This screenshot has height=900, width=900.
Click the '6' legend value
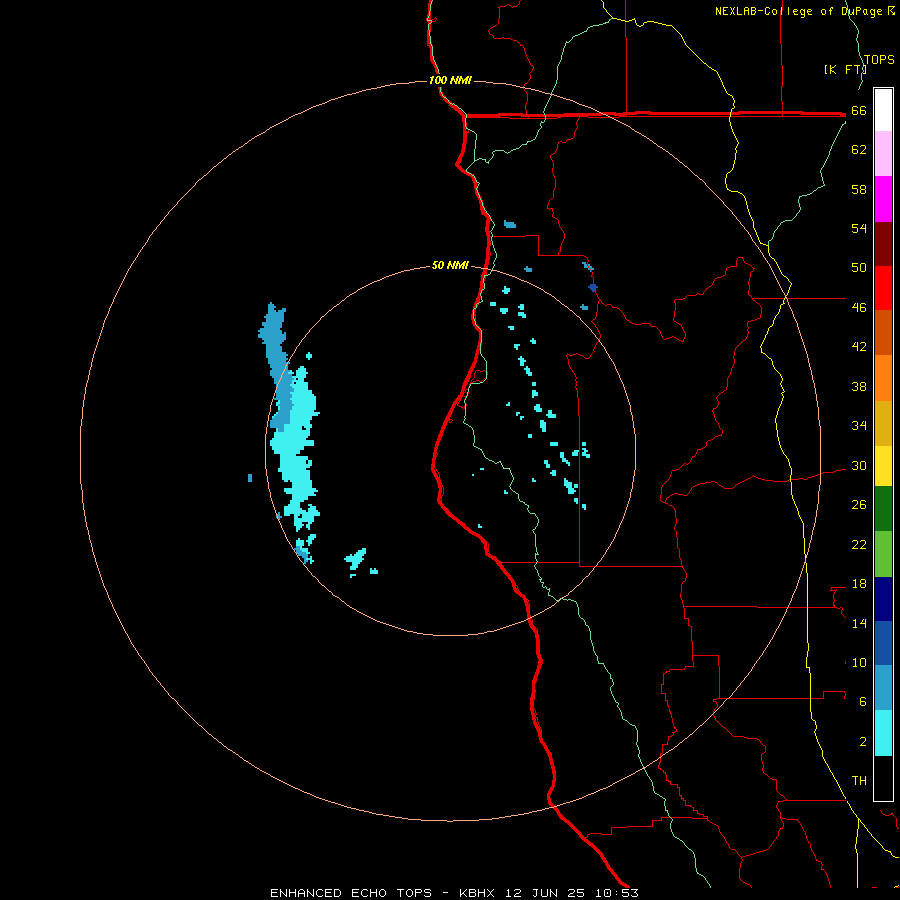point(863,702)
